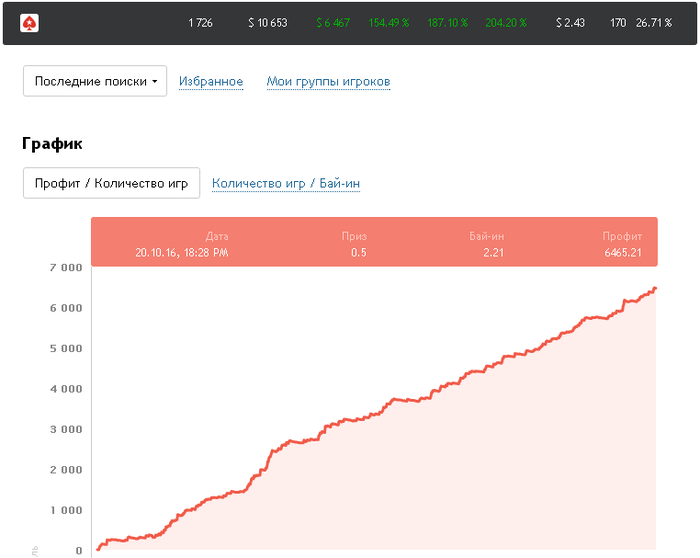Open the Избранное link

pyautogui.click(x=211, y=81)
